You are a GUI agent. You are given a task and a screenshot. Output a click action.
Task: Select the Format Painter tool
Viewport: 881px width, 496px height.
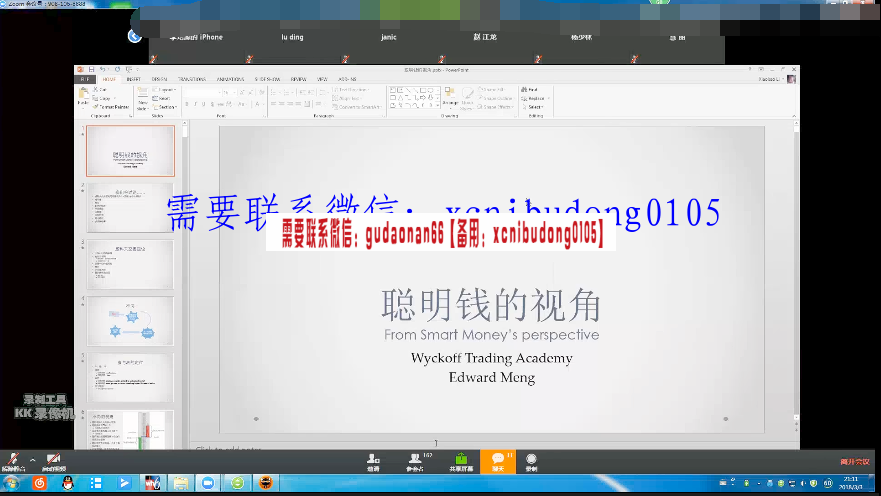[111, 107]
